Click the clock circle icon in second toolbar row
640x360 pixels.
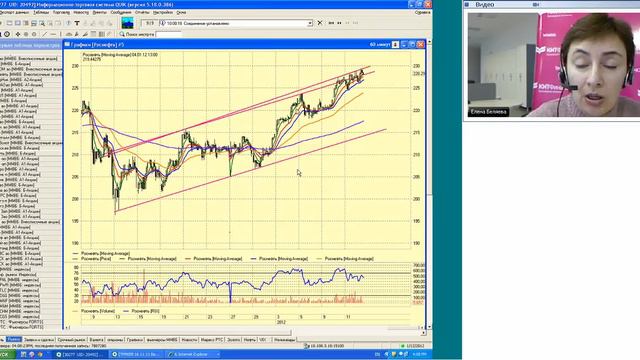pos(7,34)
